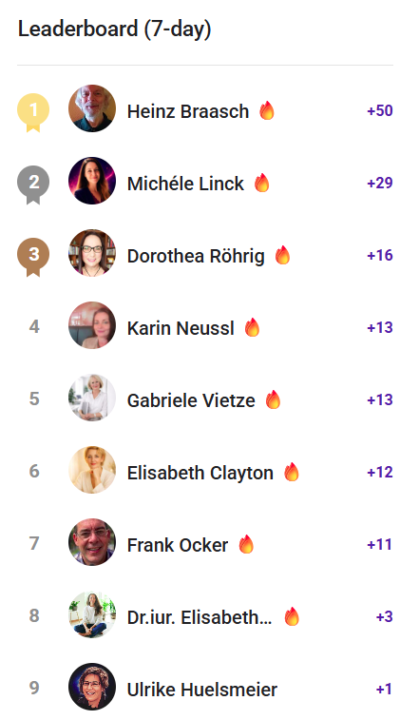Open the Karin Neussl name link
The height and width of the screenshot is (720, 400).
tap(180, 328)
